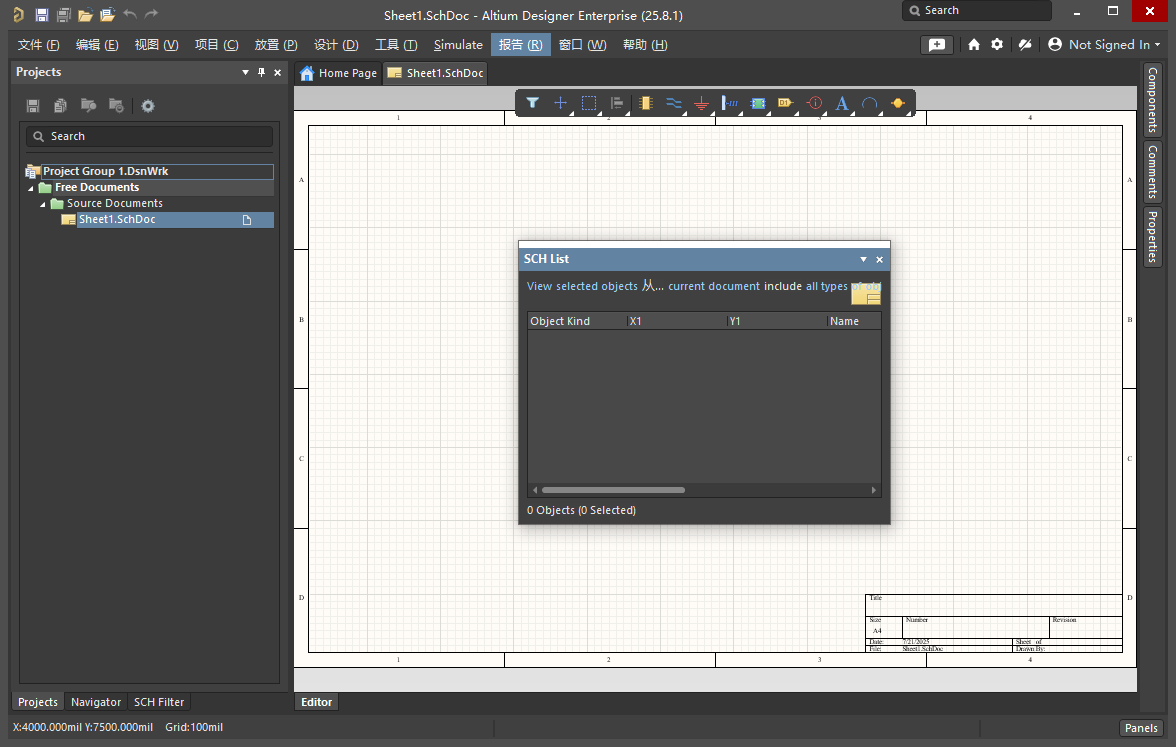Viewport: 1176px width, 747px height.
Task: Switch to the Navigator panel tab
Action: (95, 702)
